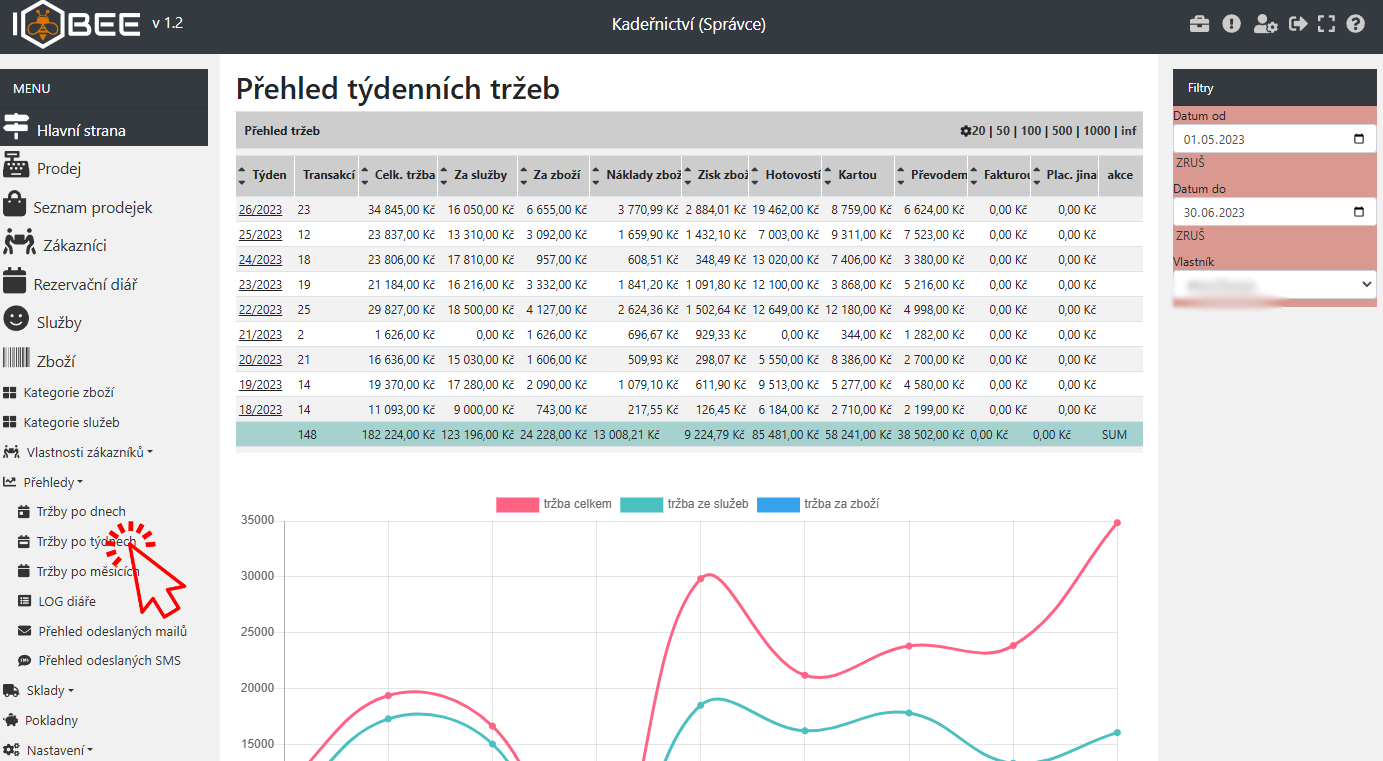Sort table by Celk. tržba column
Image resolution: width=1383 pixels, height=761 pixels.
(x=399, y=175)
